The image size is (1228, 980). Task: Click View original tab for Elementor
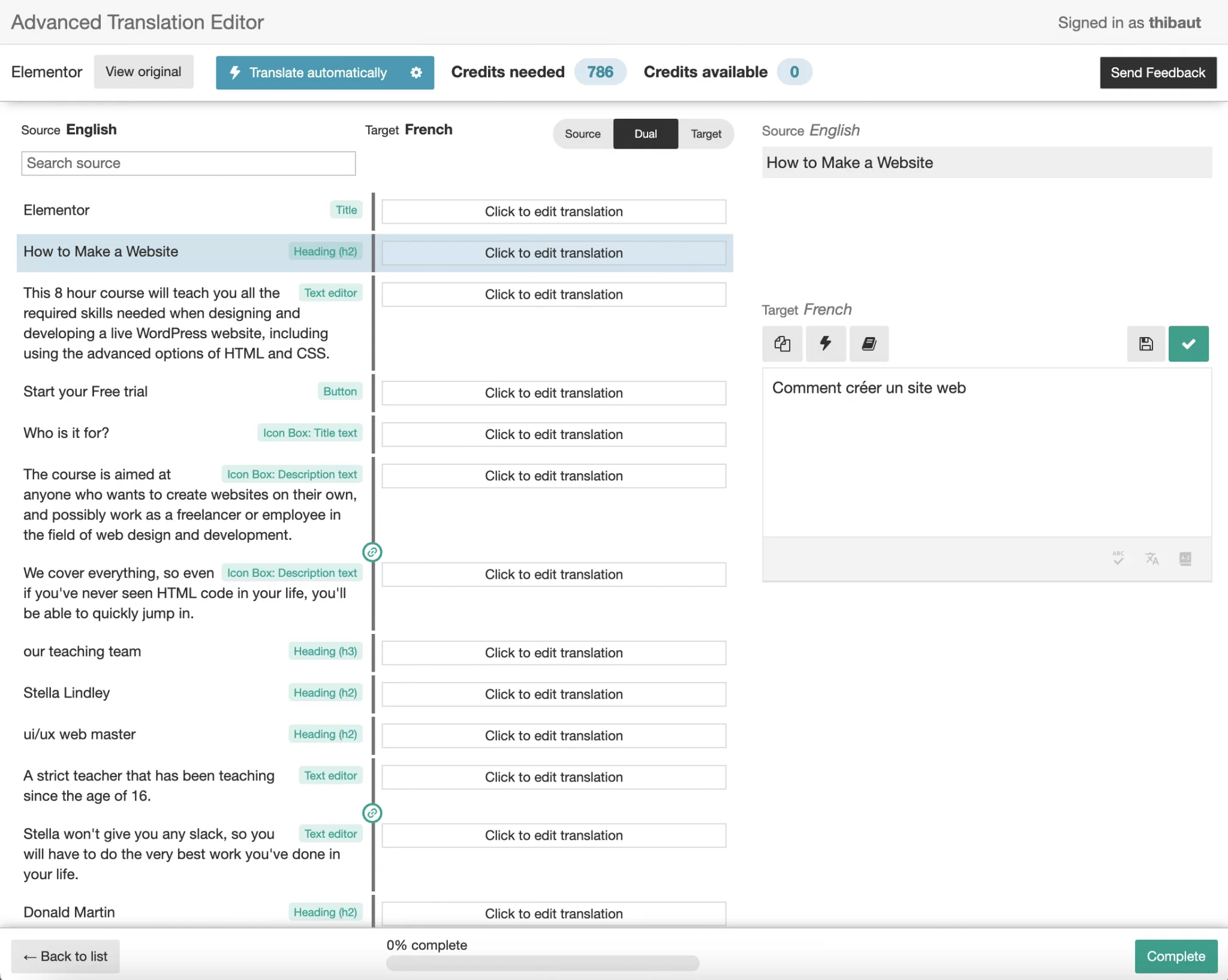pos(144,71)
